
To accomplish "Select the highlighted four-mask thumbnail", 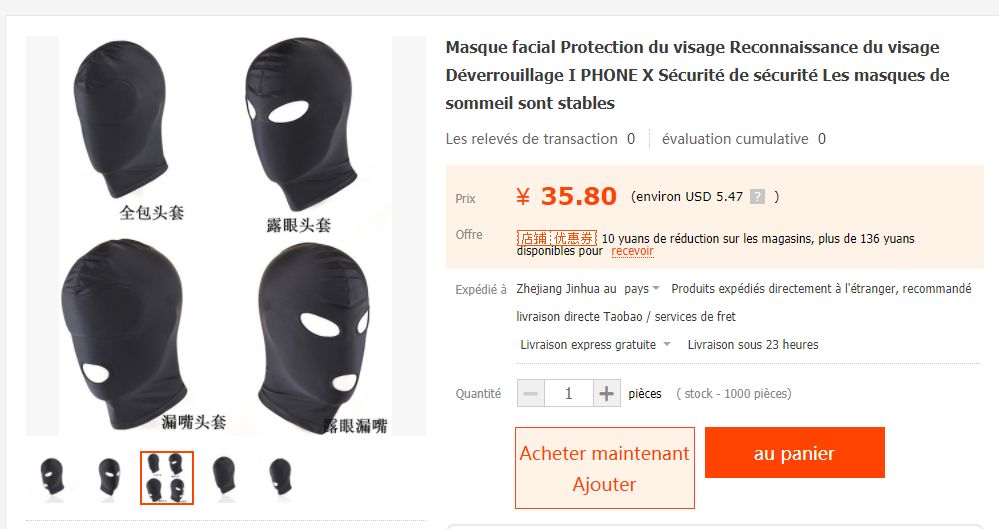I will [166, 477].
